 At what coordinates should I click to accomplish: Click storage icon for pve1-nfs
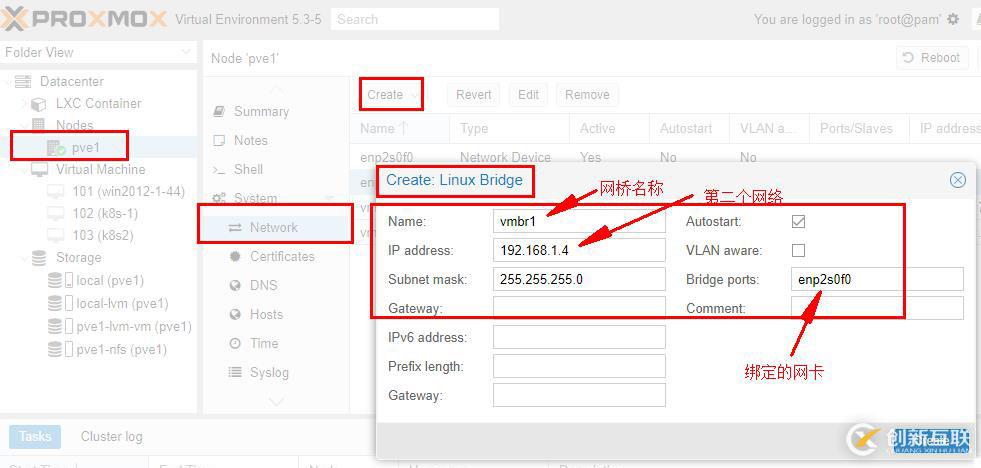(60, 349)
